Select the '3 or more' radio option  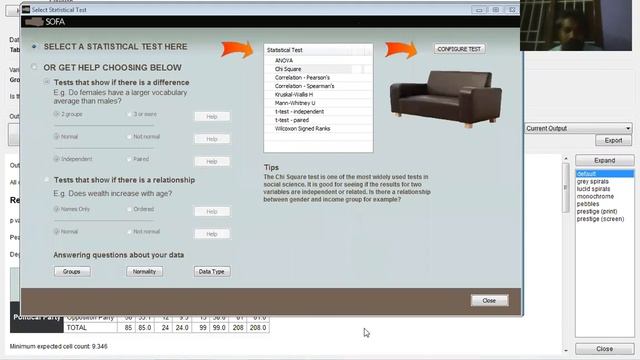click(130, 114)
